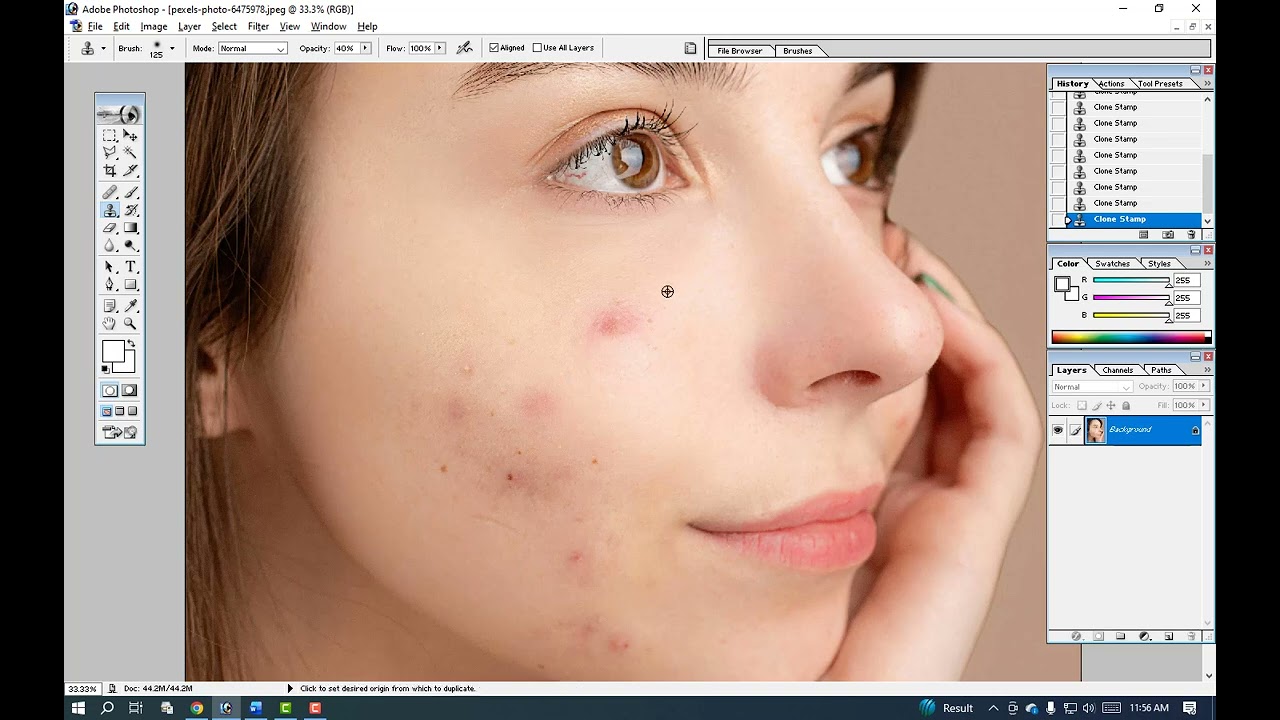The image size is (1280, 720).
Task: Select the Eraser tool
Action: [x=110, y=228]
